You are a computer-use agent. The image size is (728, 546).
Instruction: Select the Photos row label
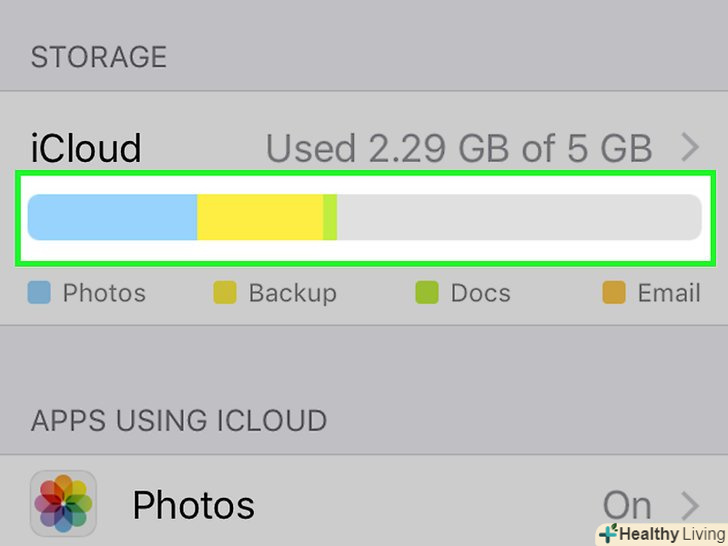tap(193, 505)
